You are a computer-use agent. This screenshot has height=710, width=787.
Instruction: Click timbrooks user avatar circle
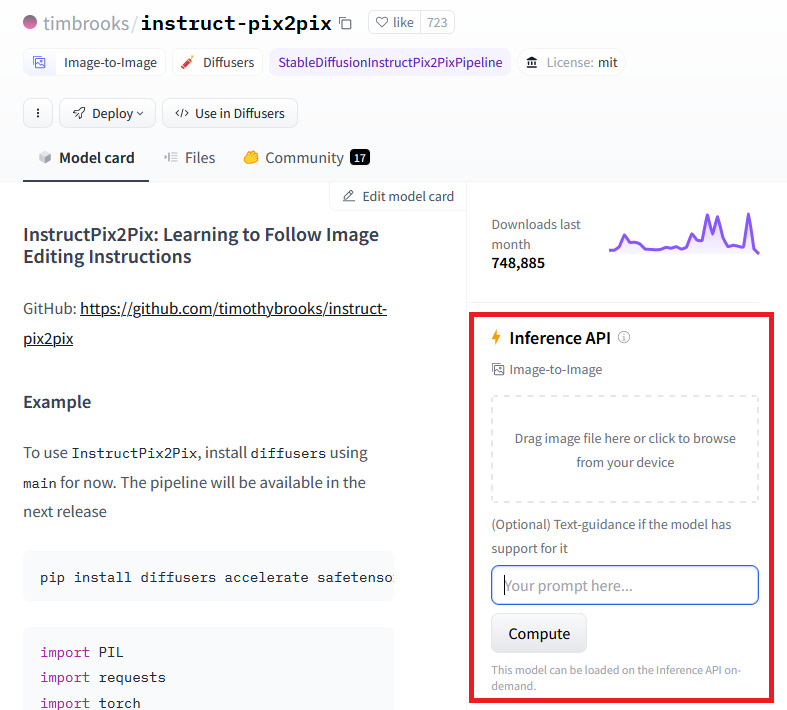(30, 22)
